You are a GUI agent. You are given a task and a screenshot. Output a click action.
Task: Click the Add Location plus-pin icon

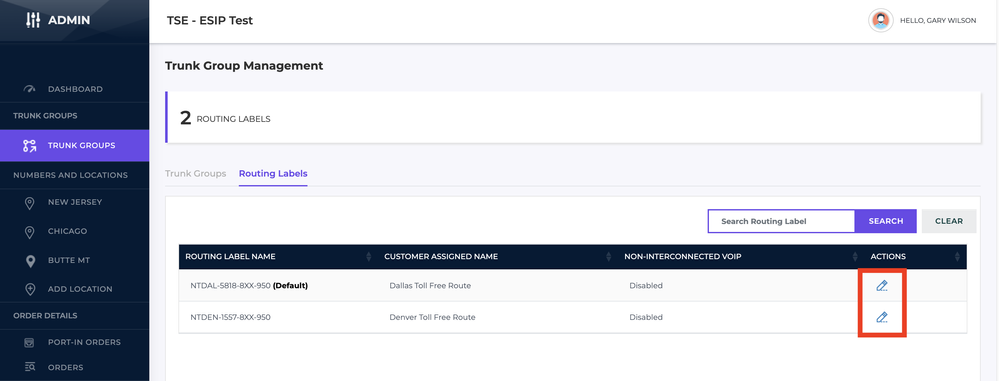[29, 289]
